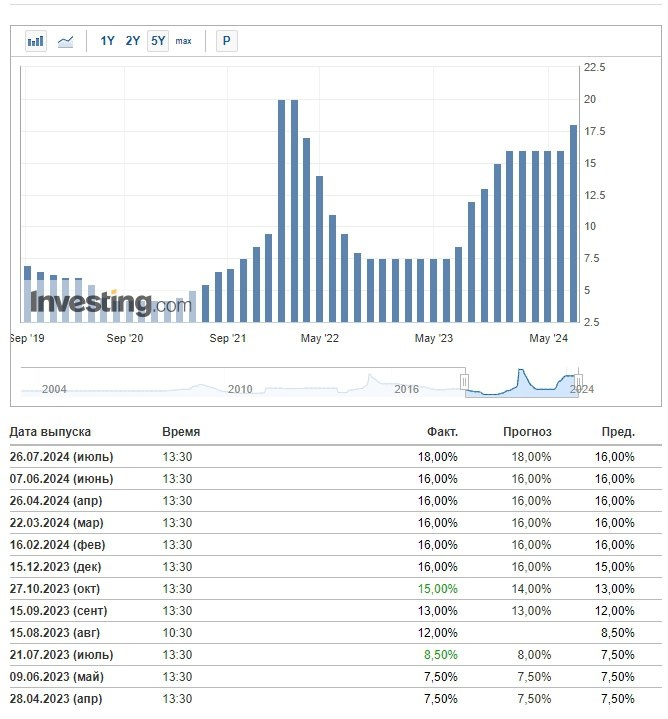Click the last 18% bar in chart

click(574, 224)
